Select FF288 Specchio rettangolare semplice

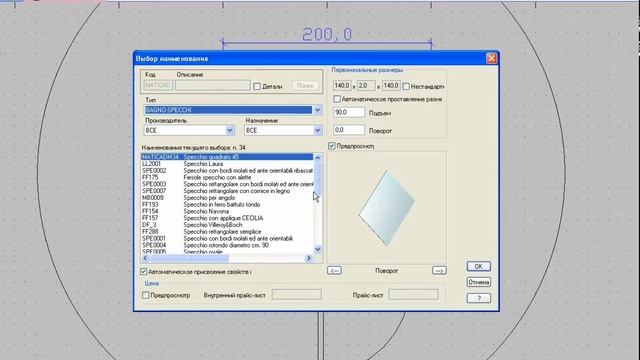(x=227, y=231)
